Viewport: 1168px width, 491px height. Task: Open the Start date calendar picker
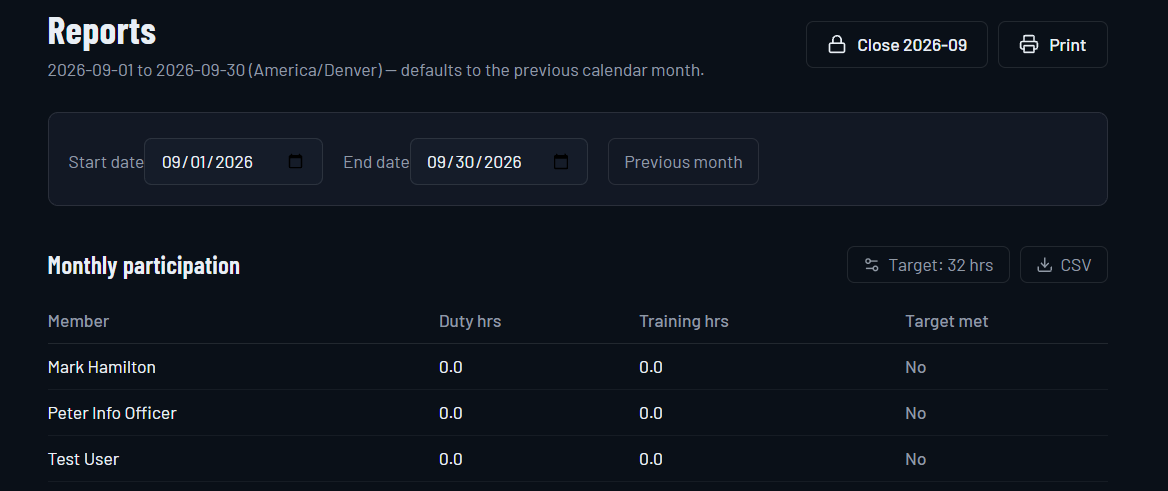(296, 162)
